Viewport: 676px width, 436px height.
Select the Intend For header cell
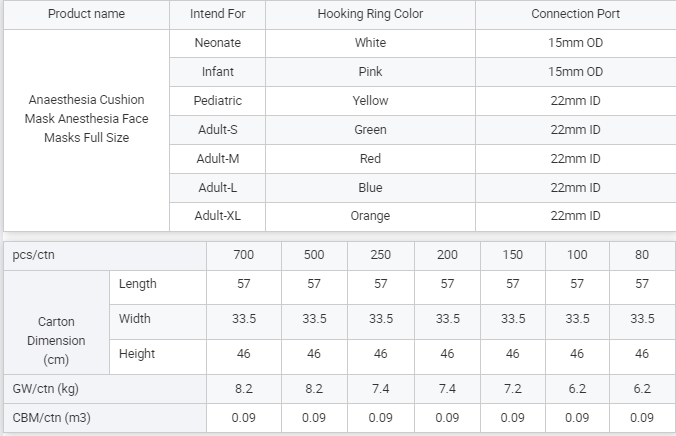pyautogui.click(x=218, y=14)
